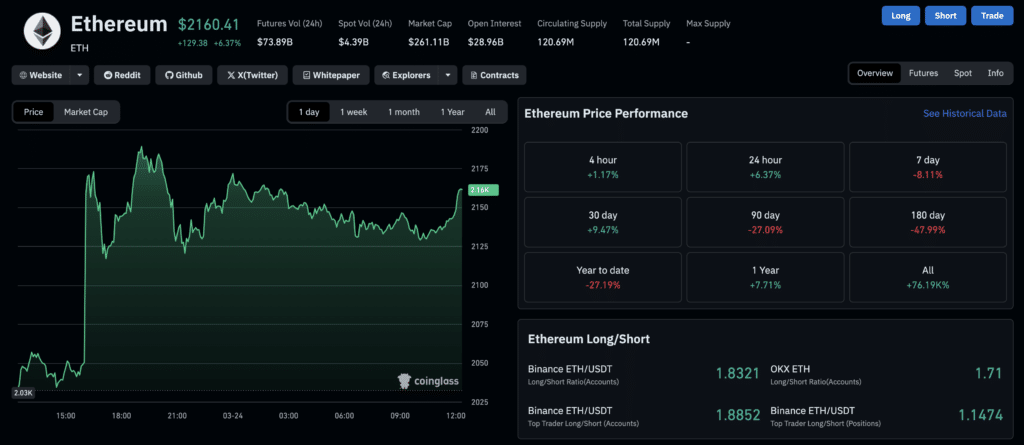Select the 1 Year timeframe
The height and width of the screenshot is (445, 1024).
[x=452, y=112]
